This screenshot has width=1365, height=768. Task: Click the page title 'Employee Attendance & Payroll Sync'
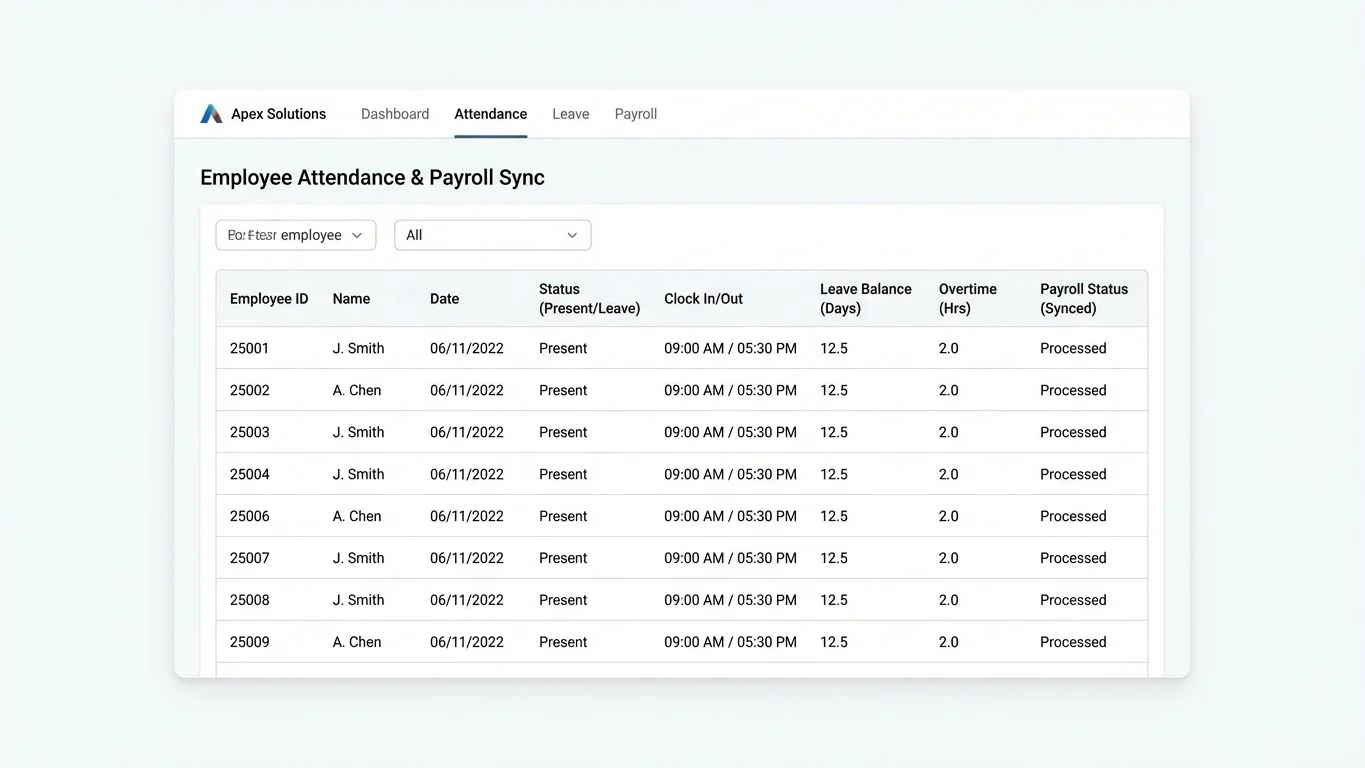(371, 176)
